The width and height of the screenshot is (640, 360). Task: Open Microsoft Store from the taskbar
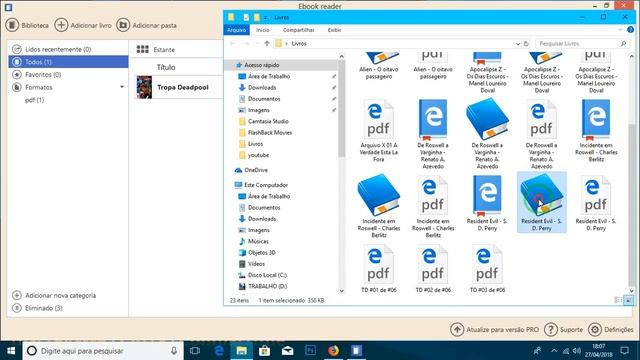pyautogui.click(x=264, y=351)
